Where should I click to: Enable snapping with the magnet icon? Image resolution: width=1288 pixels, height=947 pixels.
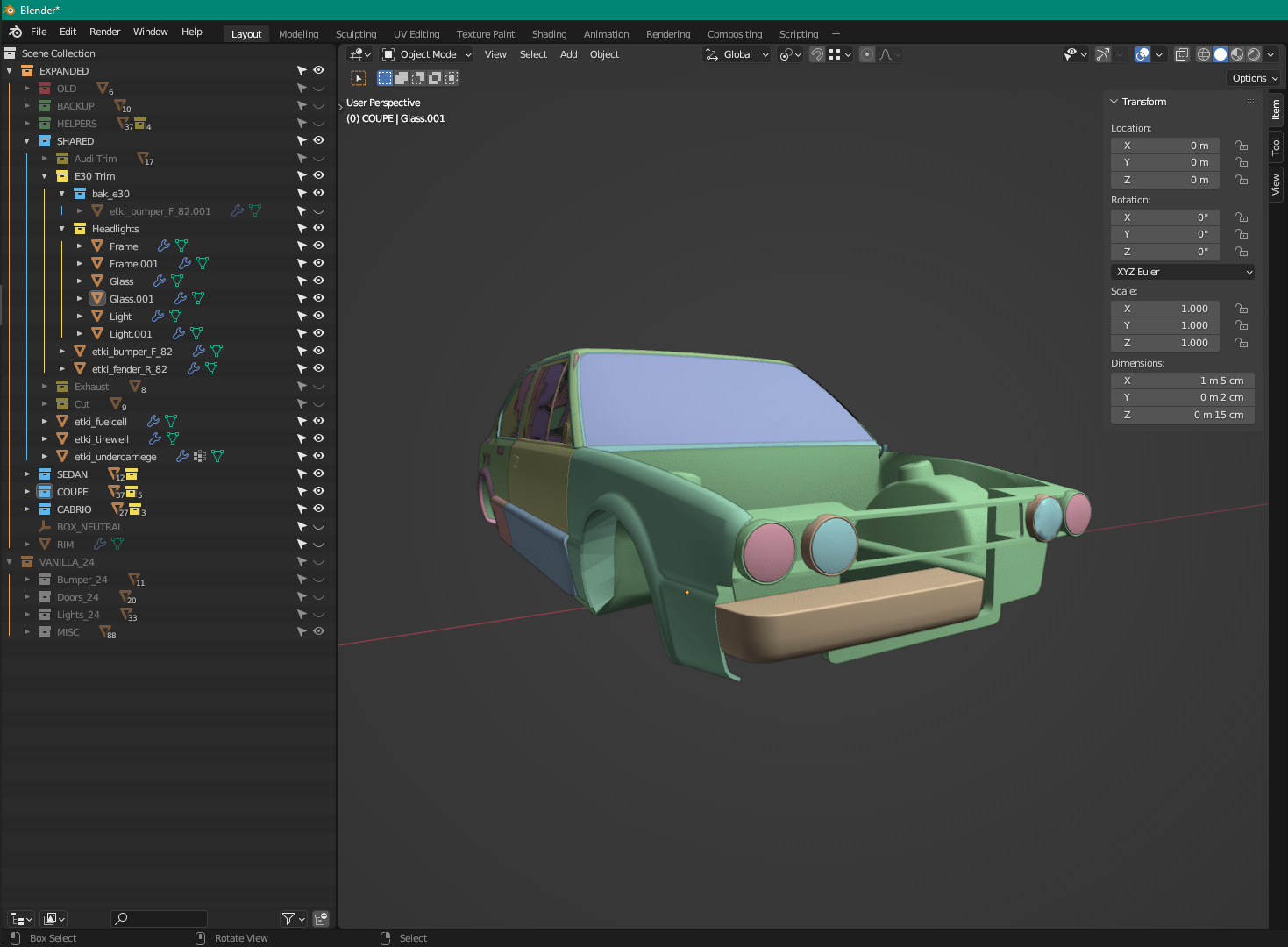pos(817,54)
